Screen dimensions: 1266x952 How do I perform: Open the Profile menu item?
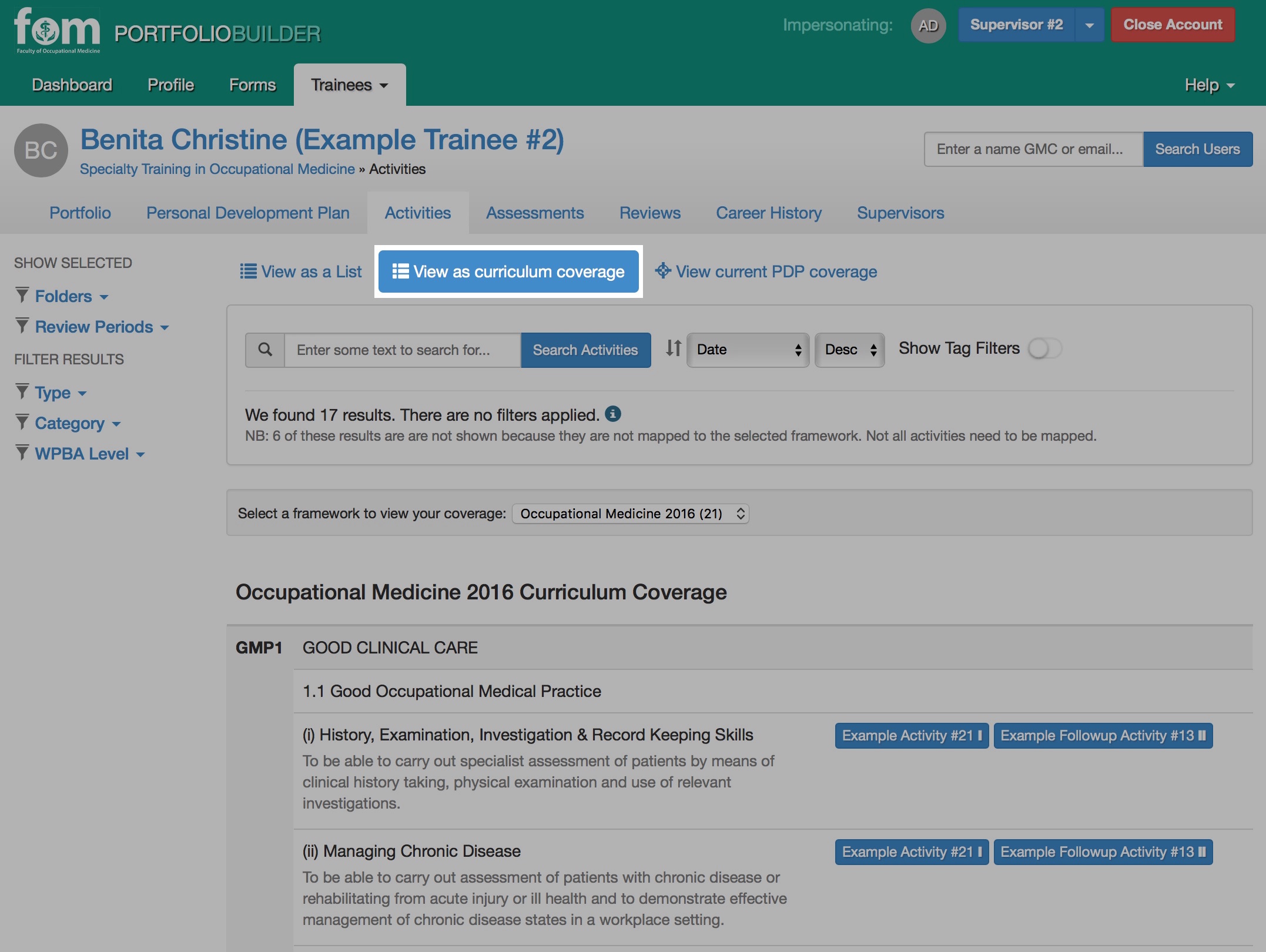(x=170, y=85)
